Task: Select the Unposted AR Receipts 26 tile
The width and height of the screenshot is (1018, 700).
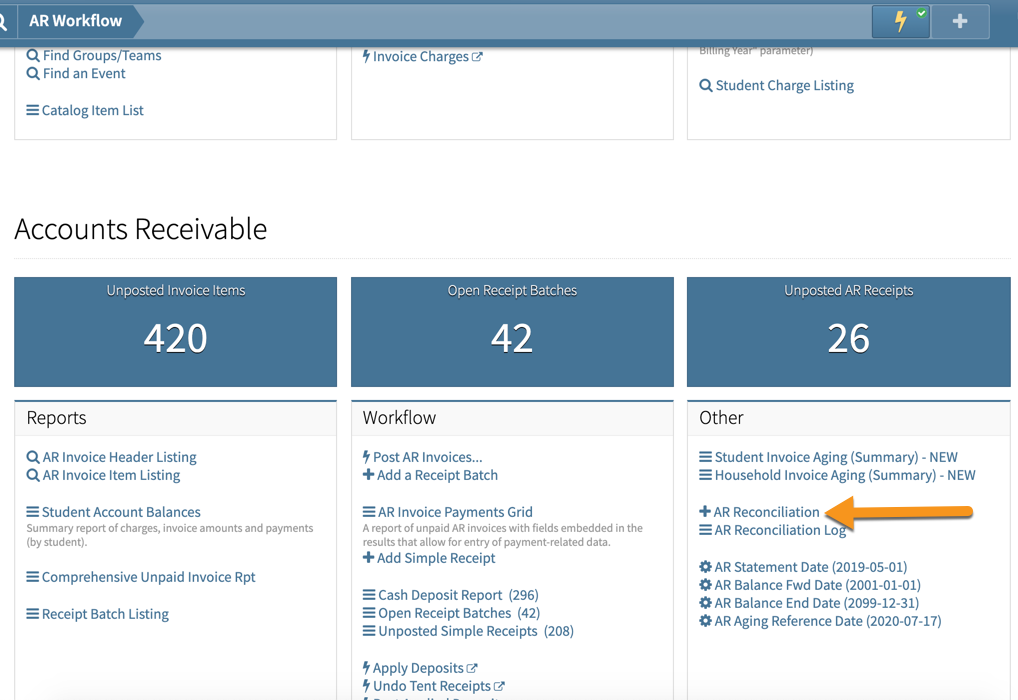Action: [x=848, y=331]
